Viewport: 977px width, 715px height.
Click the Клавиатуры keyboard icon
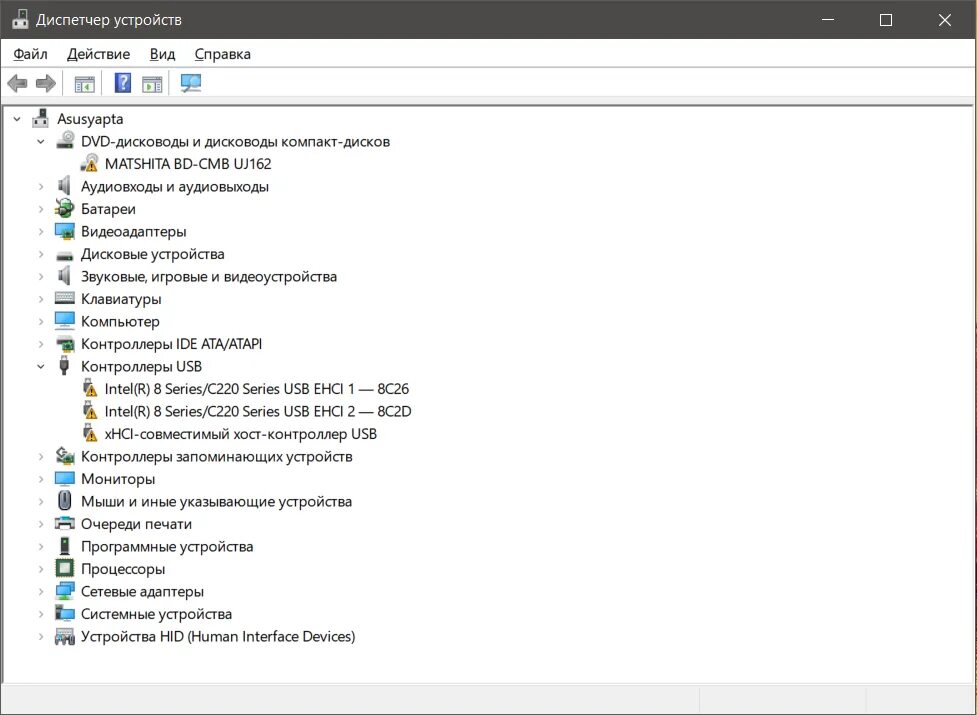[64, 298]
